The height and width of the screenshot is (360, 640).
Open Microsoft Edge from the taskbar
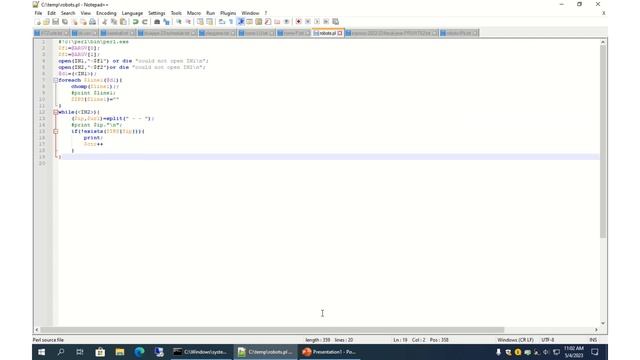(139, 352)
